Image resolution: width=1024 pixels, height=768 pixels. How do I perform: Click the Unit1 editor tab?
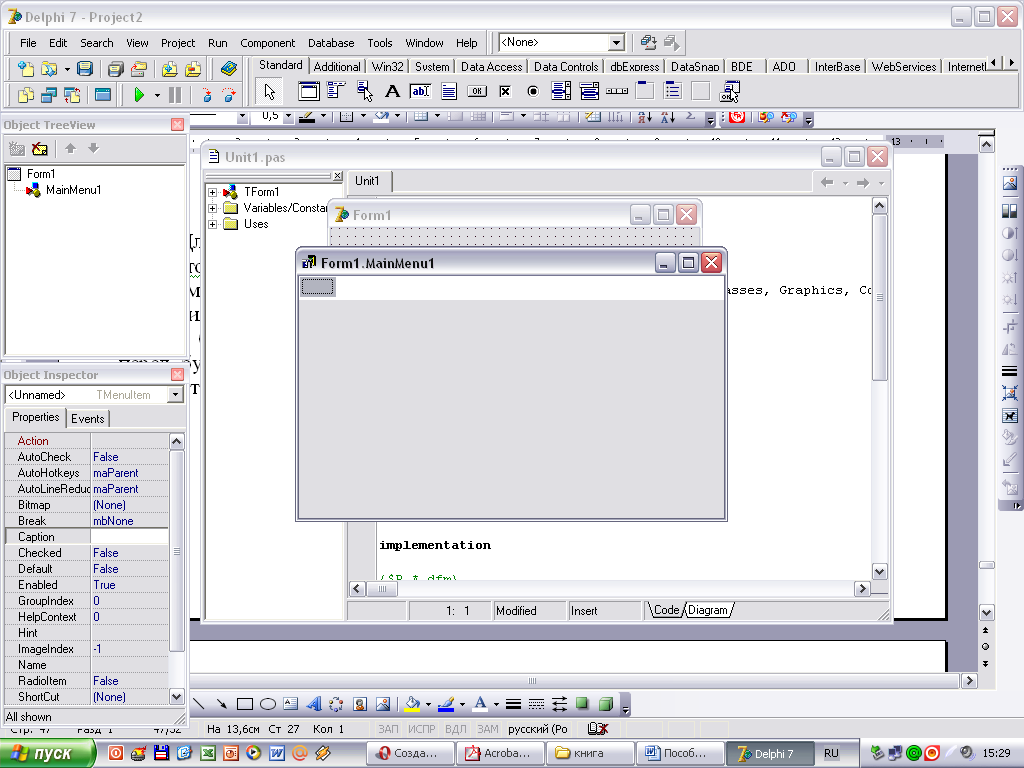tap(367, 181)
